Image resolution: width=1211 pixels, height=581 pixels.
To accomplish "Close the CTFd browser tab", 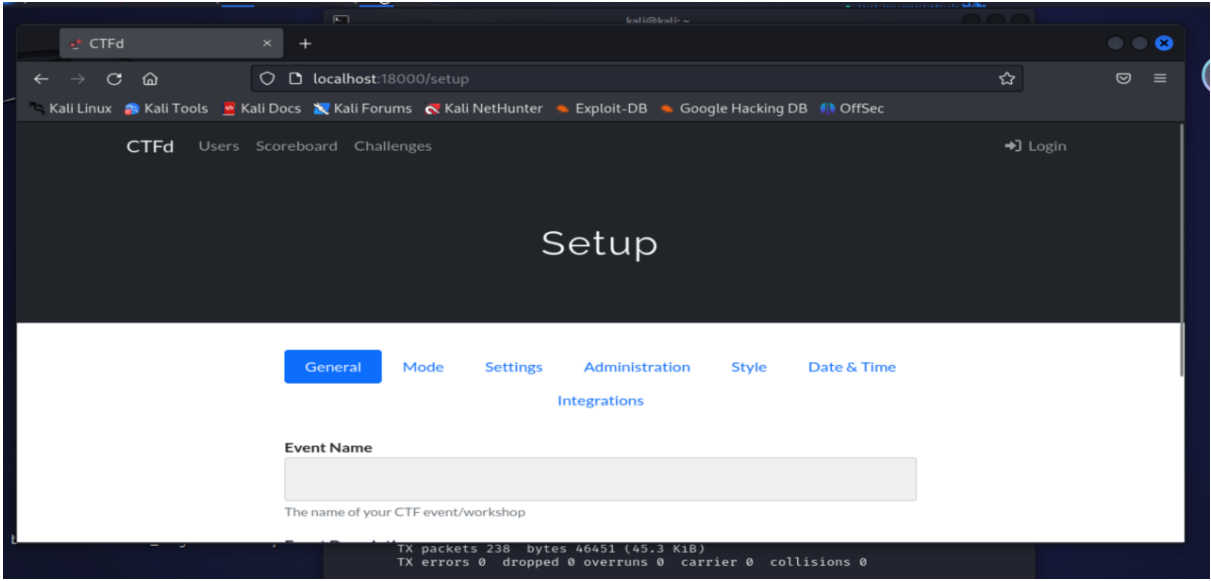I will click(267, 44).
